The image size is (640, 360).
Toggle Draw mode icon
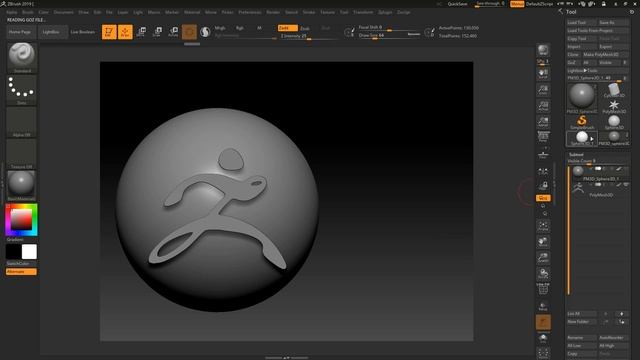tap(125, 32)
